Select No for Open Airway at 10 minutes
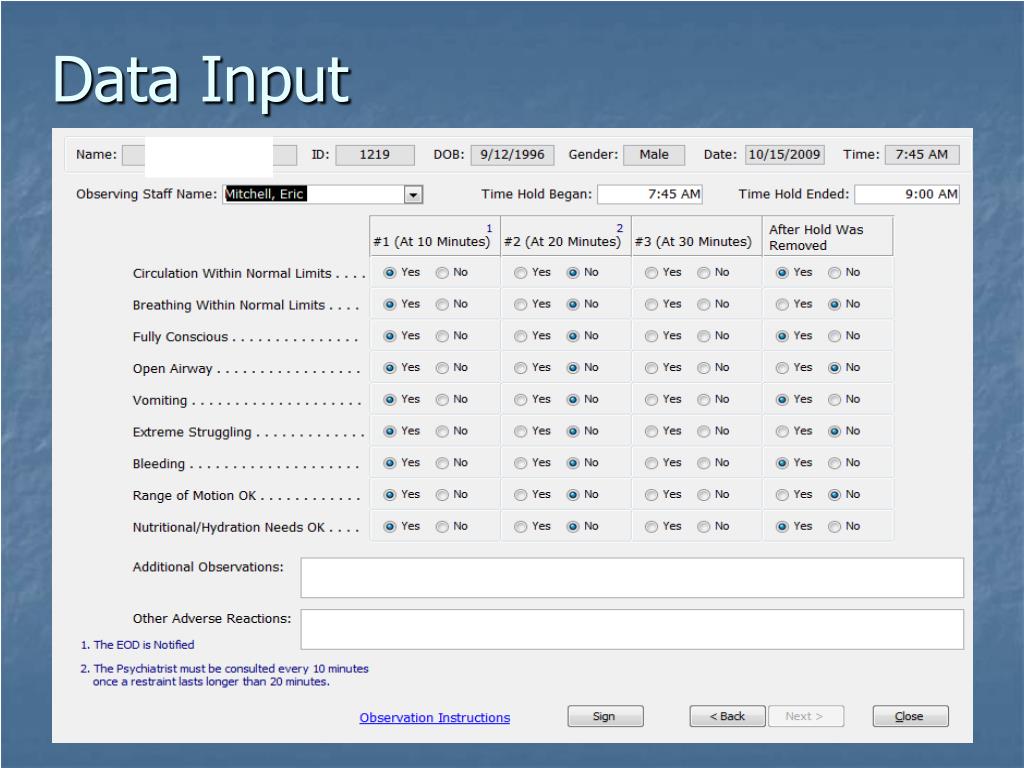 coord(442,368)
